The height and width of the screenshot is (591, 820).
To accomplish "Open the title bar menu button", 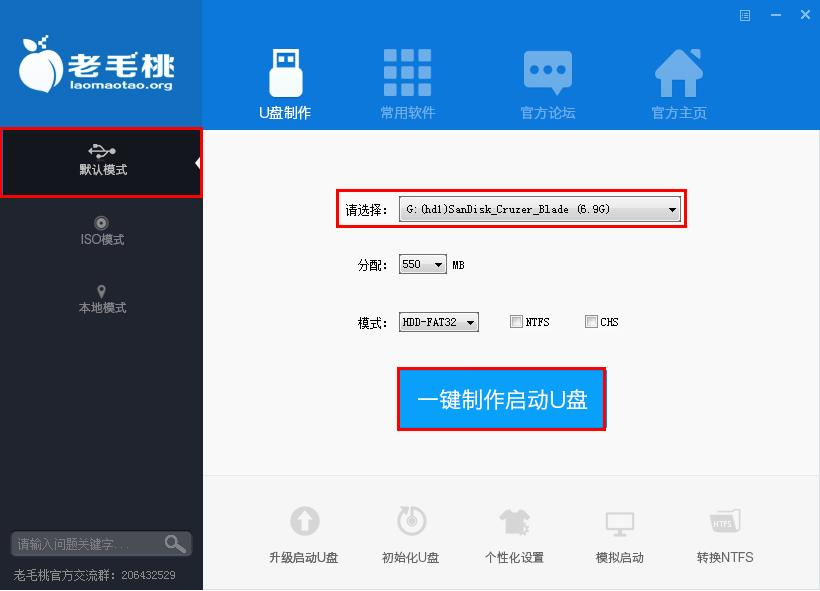I will click(x=745, y=15).
